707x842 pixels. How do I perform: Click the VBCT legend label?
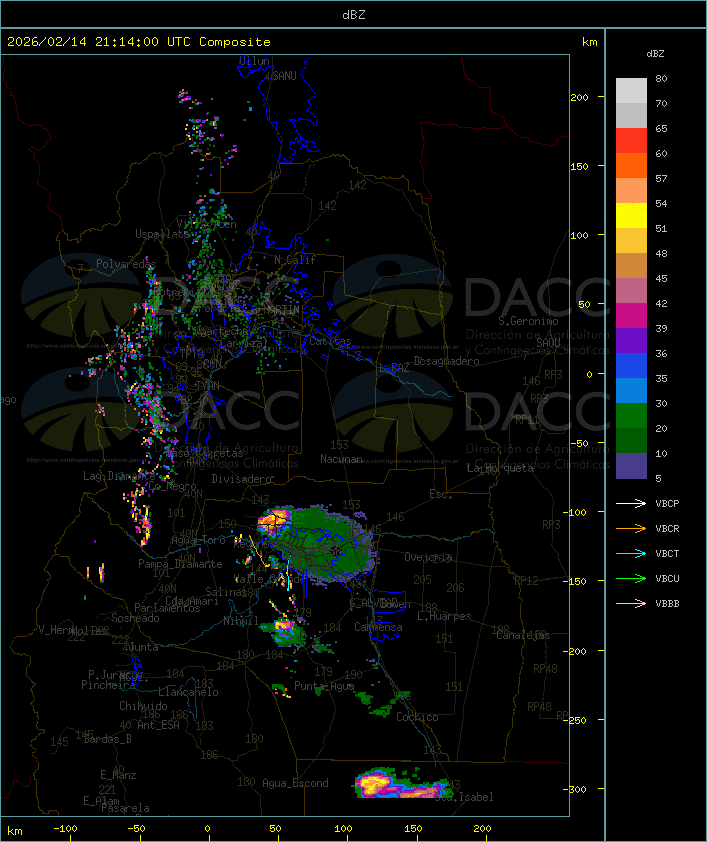point(667,554)
